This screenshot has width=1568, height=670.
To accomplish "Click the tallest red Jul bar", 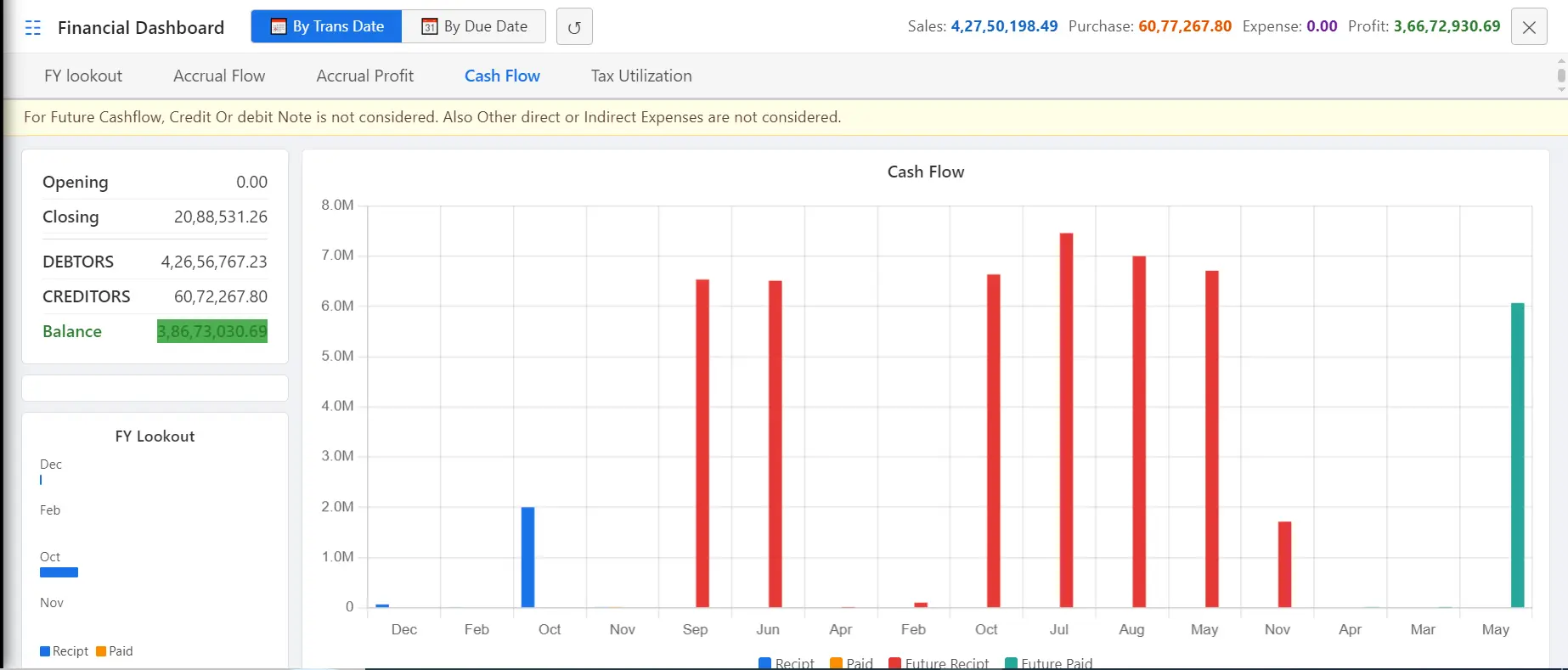I will pos(1067,419).
